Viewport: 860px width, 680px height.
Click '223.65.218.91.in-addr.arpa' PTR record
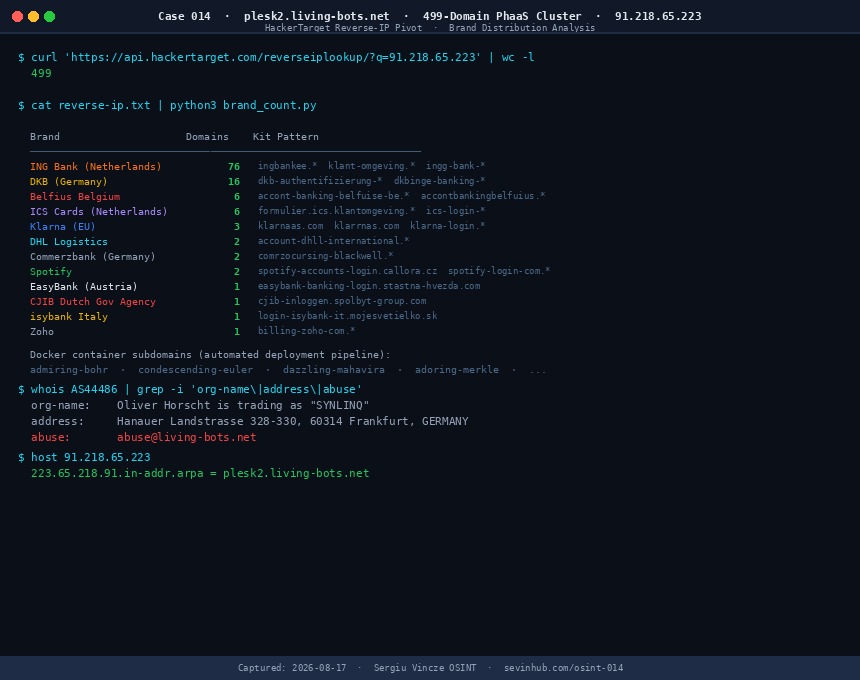[117, 473]
